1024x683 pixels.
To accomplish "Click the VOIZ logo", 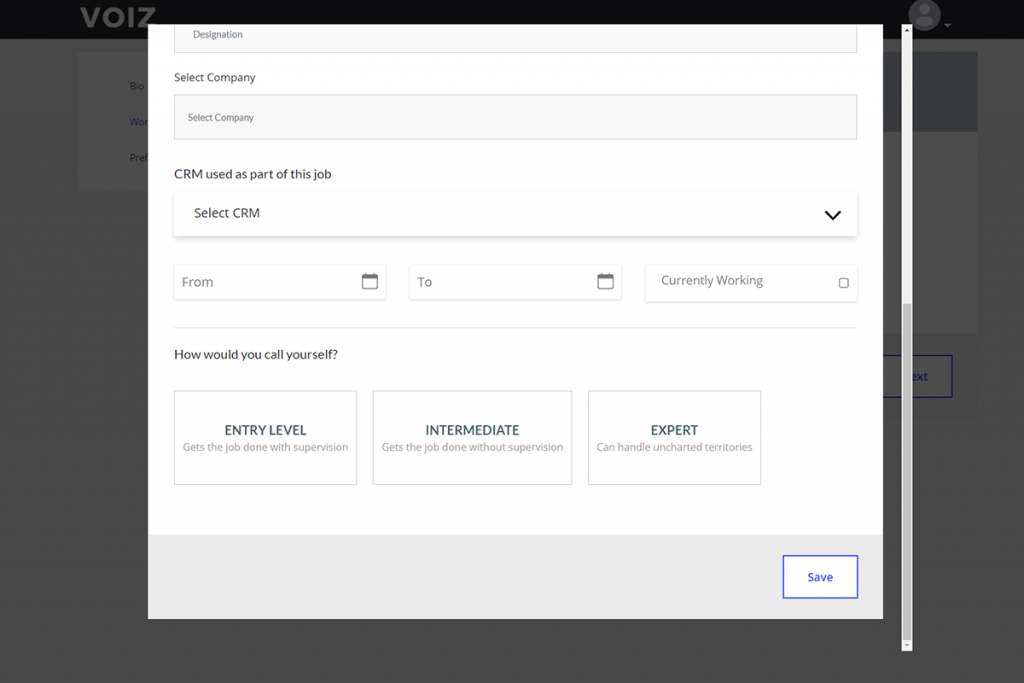I will click(x=118, y=18).
